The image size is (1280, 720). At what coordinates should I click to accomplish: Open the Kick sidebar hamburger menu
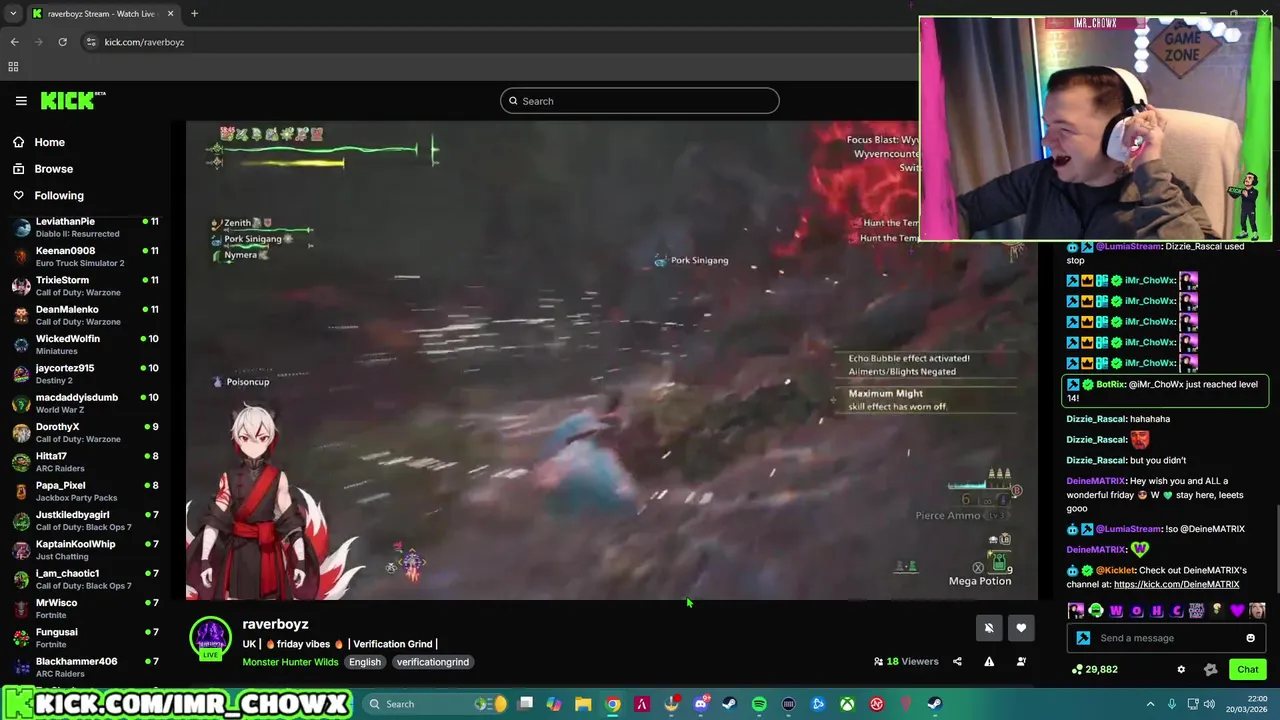[x=21, y=101]
